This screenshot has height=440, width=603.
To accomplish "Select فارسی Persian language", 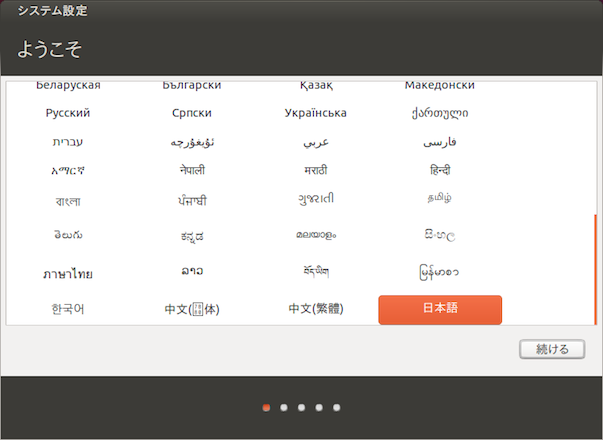I will [440, 142].
